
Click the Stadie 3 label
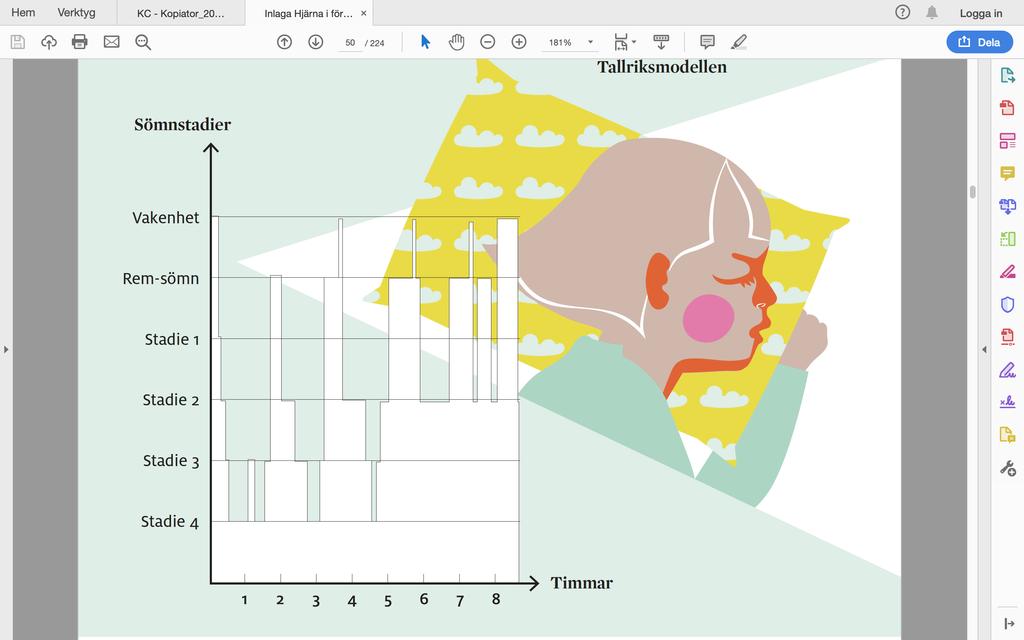[170, 460]
